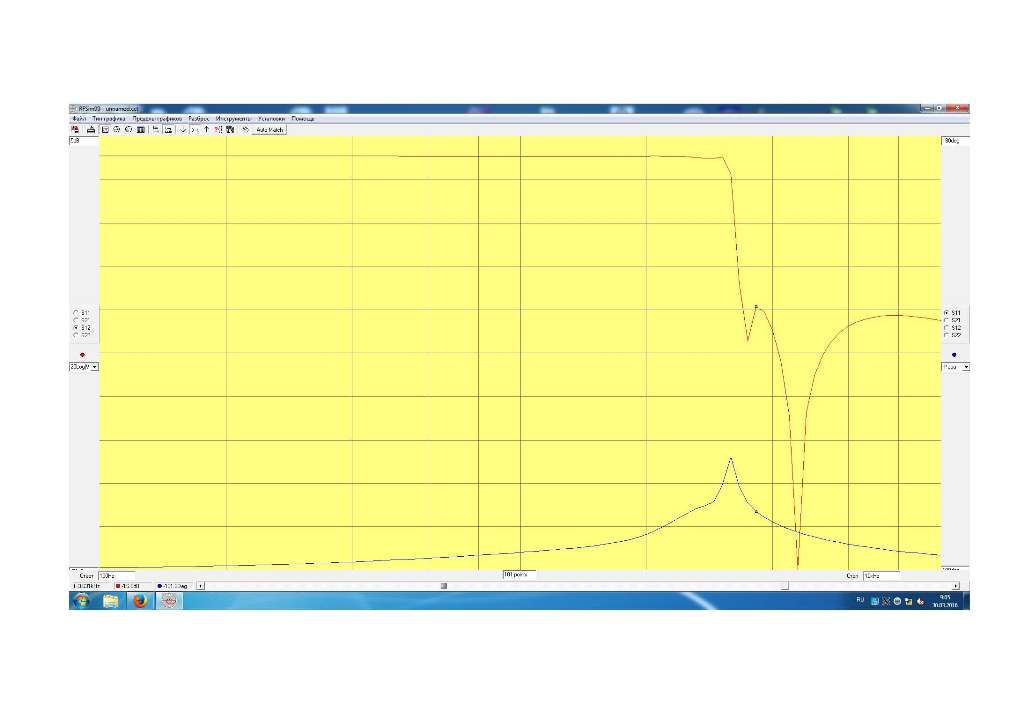Click the Auto Match button
The width and height of the screenshot is (1024, 724).
270,130
